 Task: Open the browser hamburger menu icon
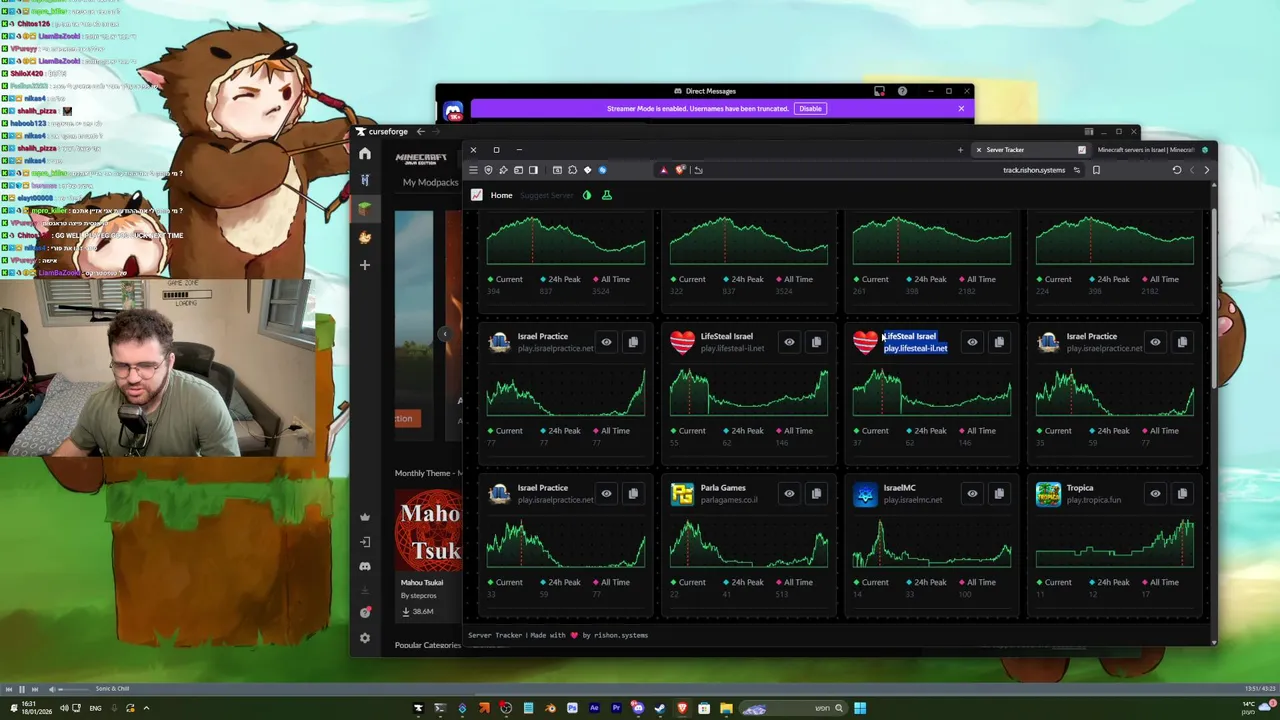tap(473, 170)
